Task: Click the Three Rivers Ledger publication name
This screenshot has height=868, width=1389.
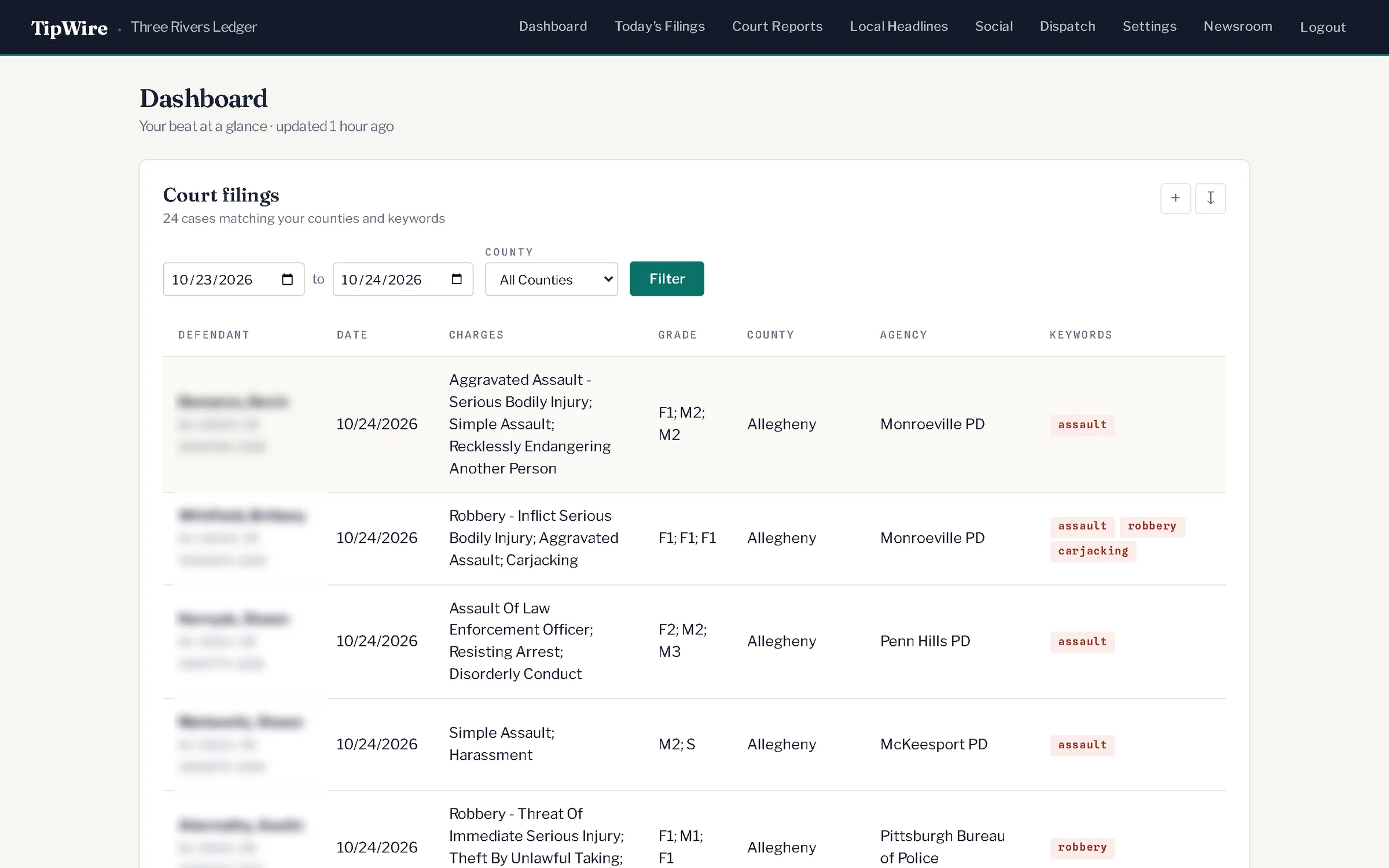Action: [x=194, y=27]
